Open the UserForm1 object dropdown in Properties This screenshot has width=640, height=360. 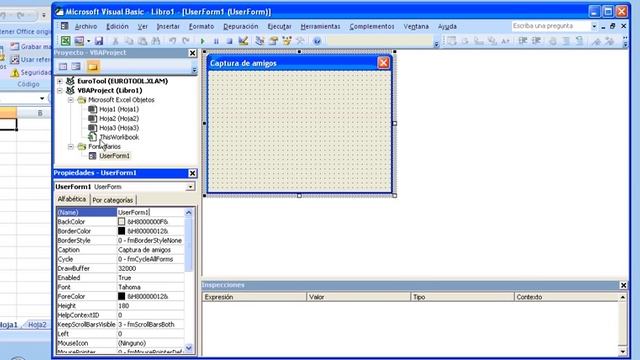(190, 187)
